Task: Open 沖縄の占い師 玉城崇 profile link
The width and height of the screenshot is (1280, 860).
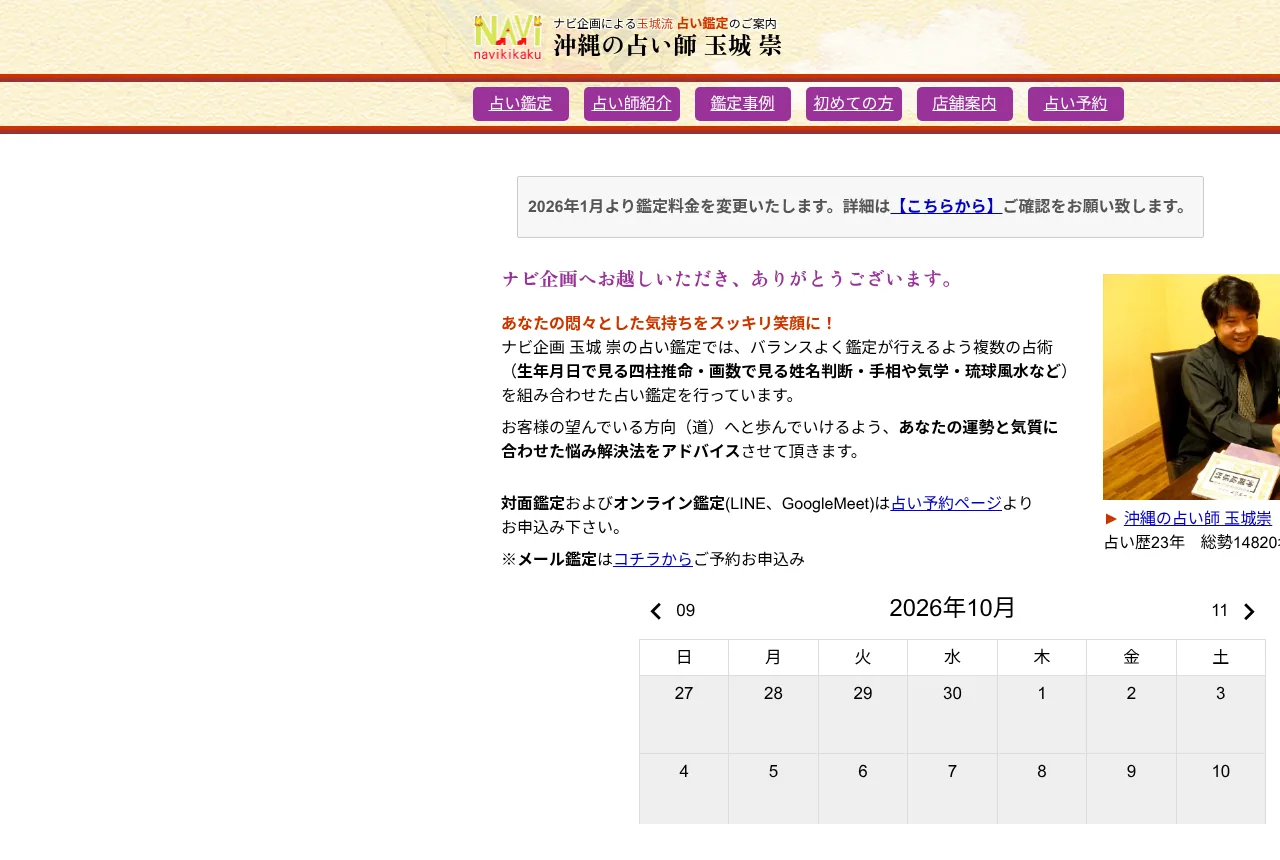Action: point(1198,518)
